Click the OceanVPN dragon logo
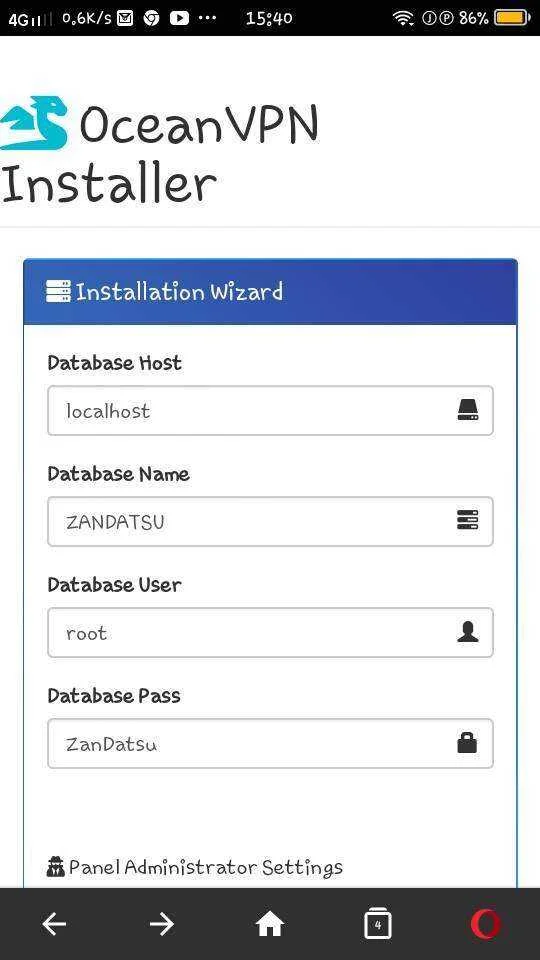The image size is (540, 960). coord(34,123)
